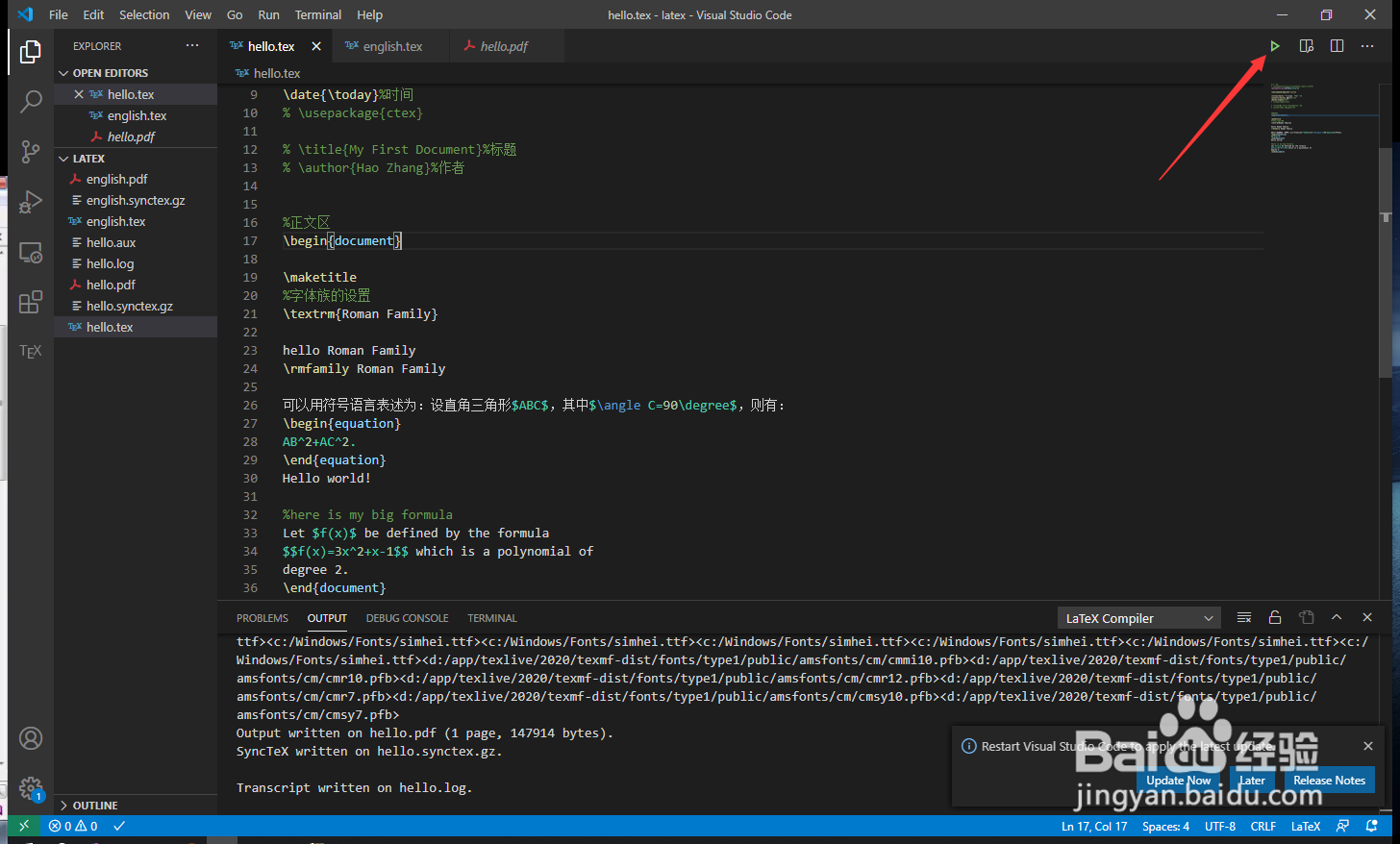The height and width of the screenshot is (844, 1400).
Task: Open log output file in editor
Action: pyautogui.click(x=1306, y=617)
